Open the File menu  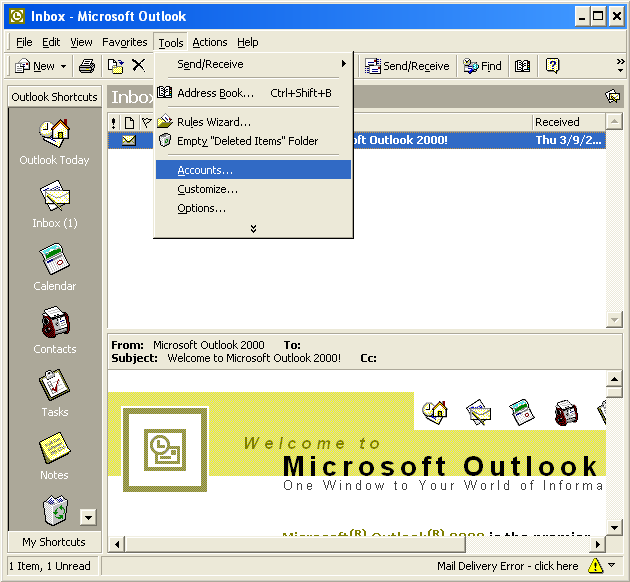coord(24,42)
